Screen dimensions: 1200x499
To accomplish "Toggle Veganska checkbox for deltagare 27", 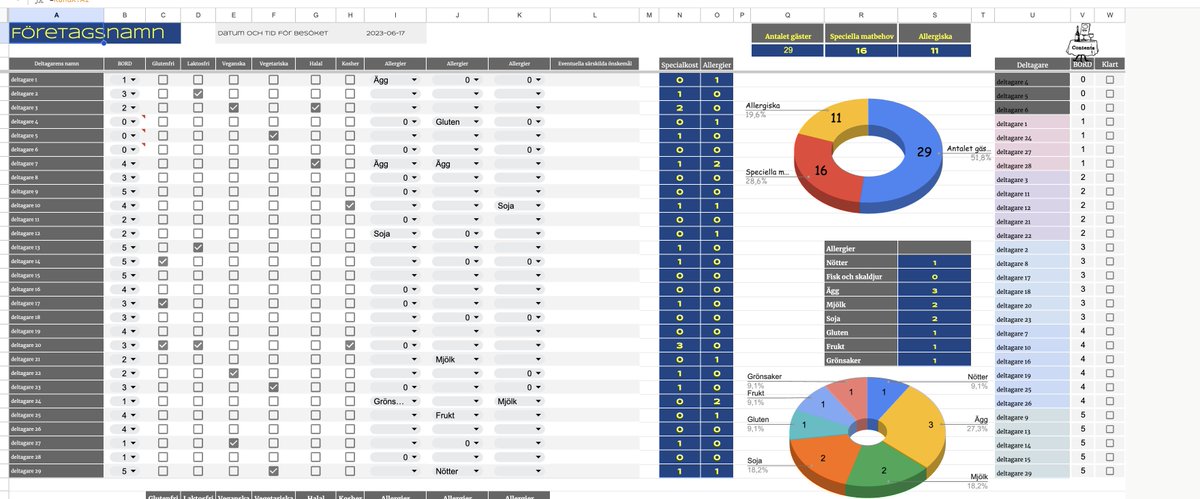I will pyautogui.click(x=233, y=443).
